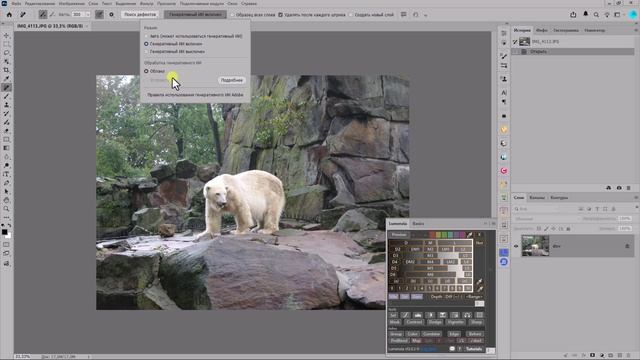Toggle 'Удалять после каждого штриха' checkbox
Screen dimensions: 640x360
tap(280, 15)
